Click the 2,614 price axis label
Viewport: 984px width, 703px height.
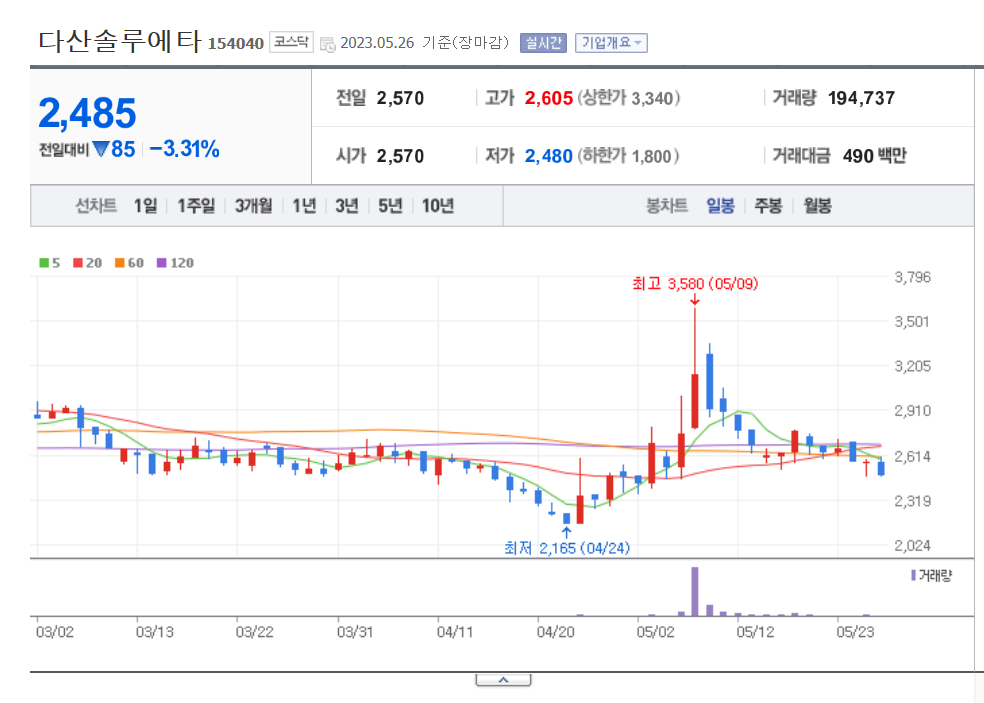(912, 456)
